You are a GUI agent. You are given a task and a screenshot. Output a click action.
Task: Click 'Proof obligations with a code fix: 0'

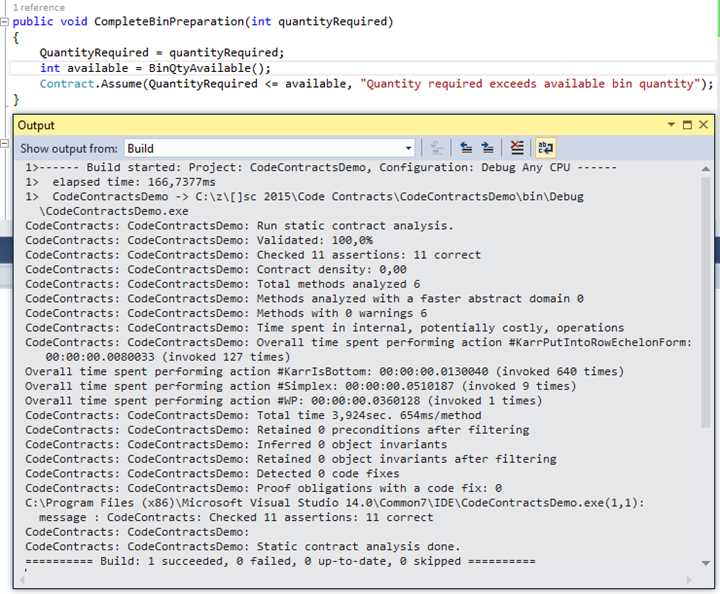tap(264, 488)
